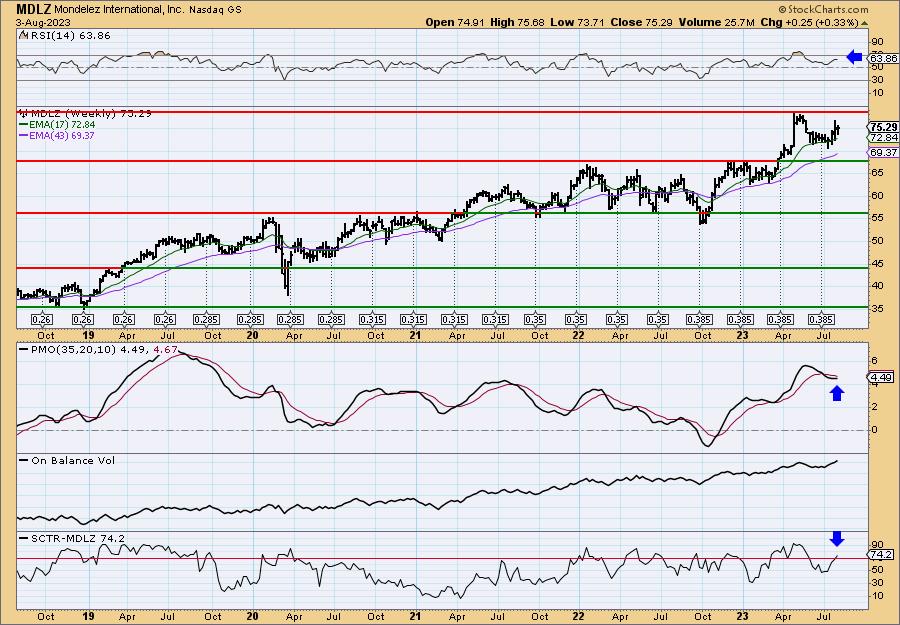Select the Low 73.71 value
Viewport: 900px width, 625px height.
coord(577,22)
